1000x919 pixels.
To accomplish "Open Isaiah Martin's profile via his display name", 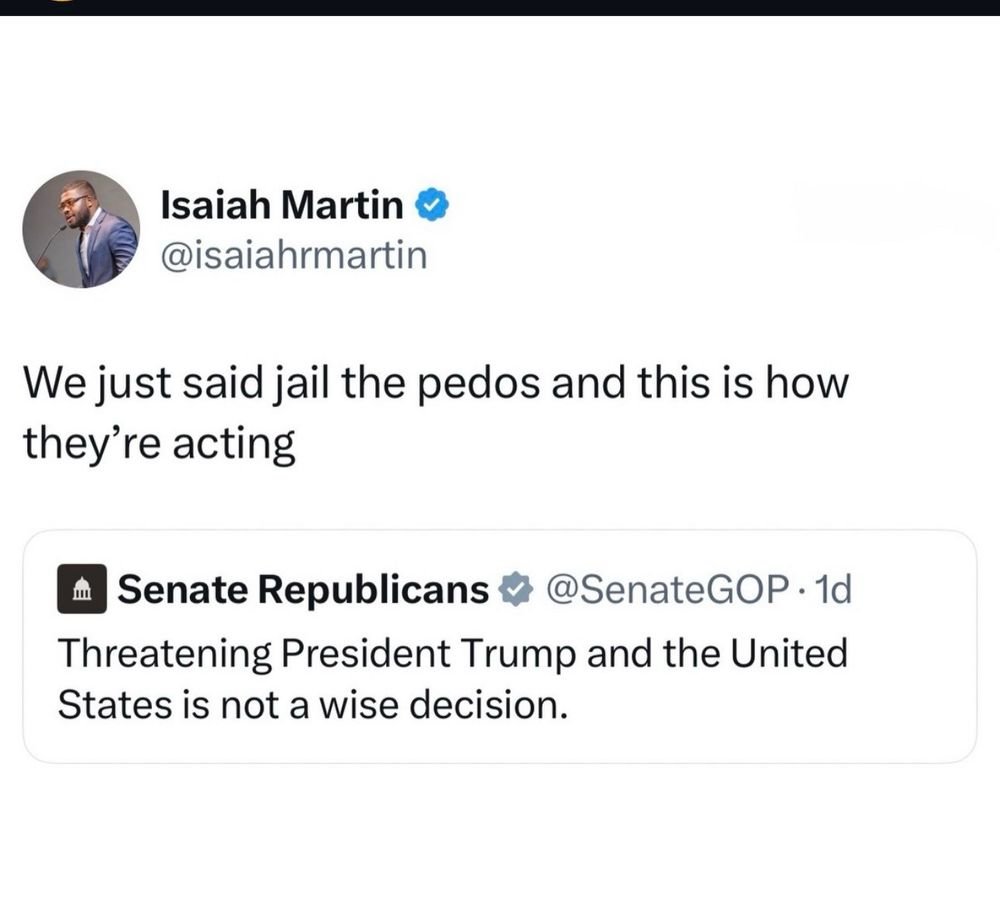I will [x=280, y=204].
